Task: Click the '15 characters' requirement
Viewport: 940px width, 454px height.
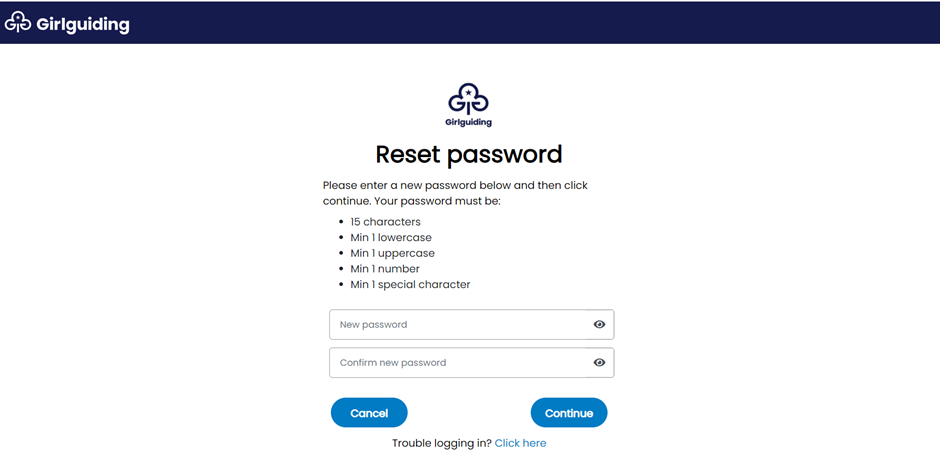Action: 385,222
